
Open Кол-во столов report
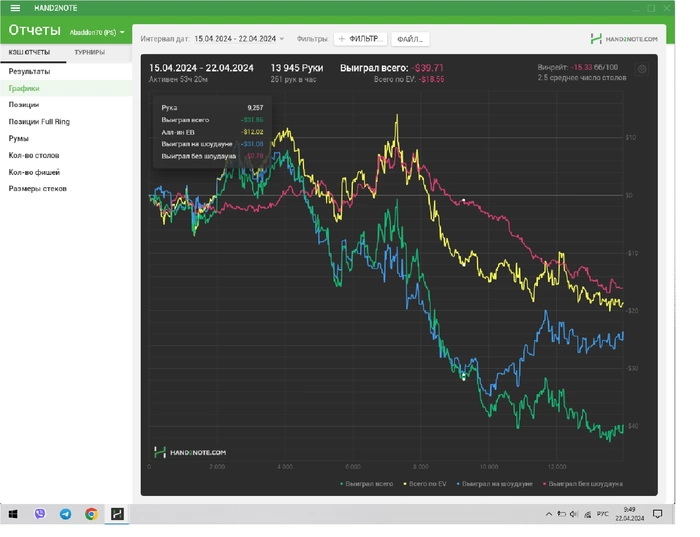click(x=66, y=155)
